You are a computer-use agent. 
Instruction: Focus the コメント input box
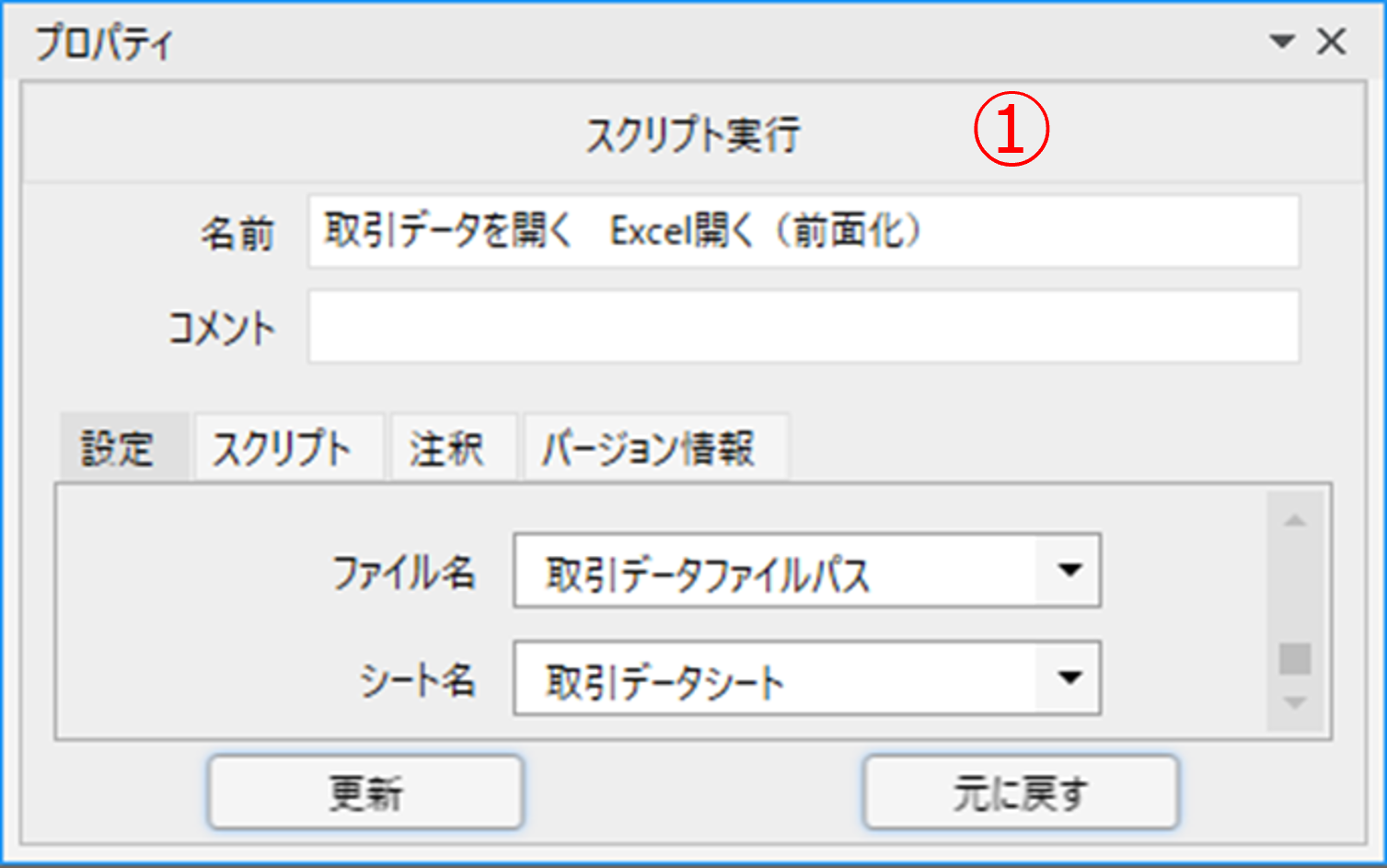(803, 327)
